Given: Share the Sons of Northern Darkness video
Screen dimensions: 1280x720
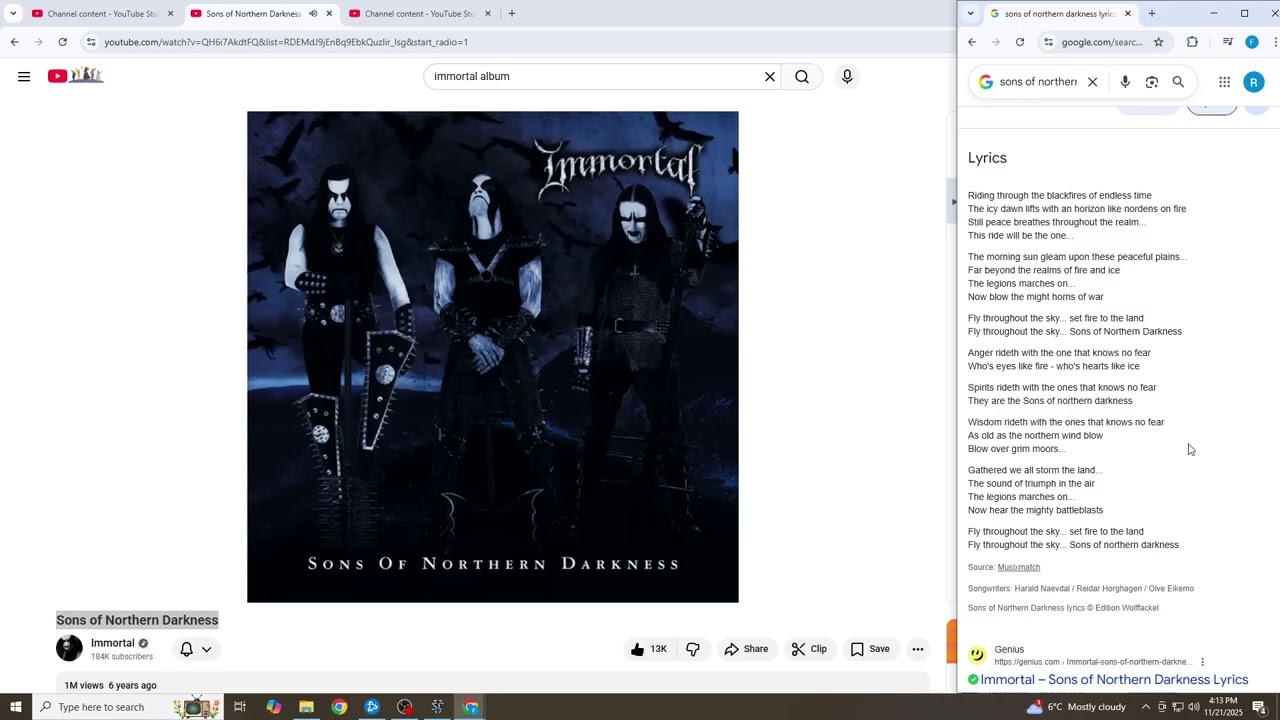Looking at the screenshot, I should [746, 649].
